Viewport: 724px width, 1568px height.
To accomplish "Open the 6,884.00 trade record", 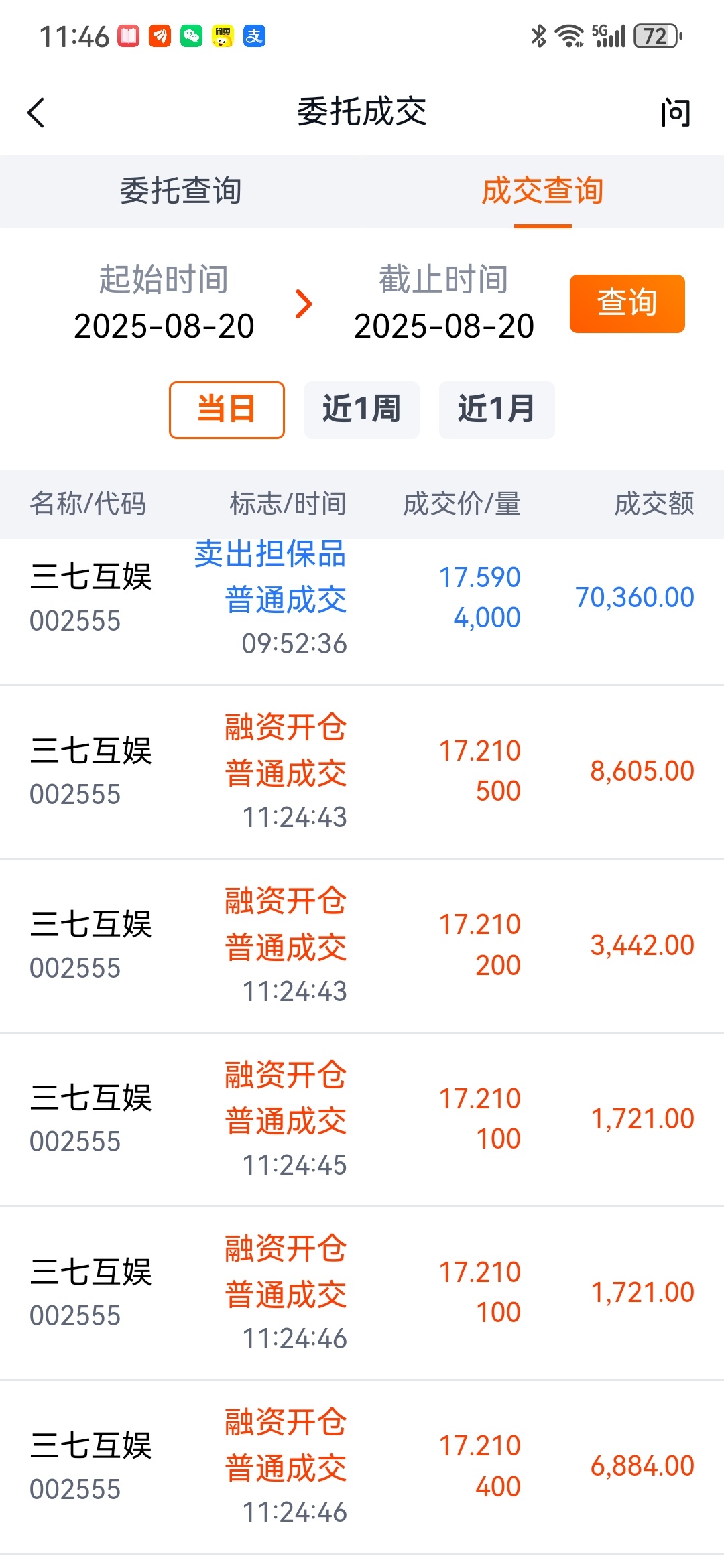I will click(x=362, y=1467).
